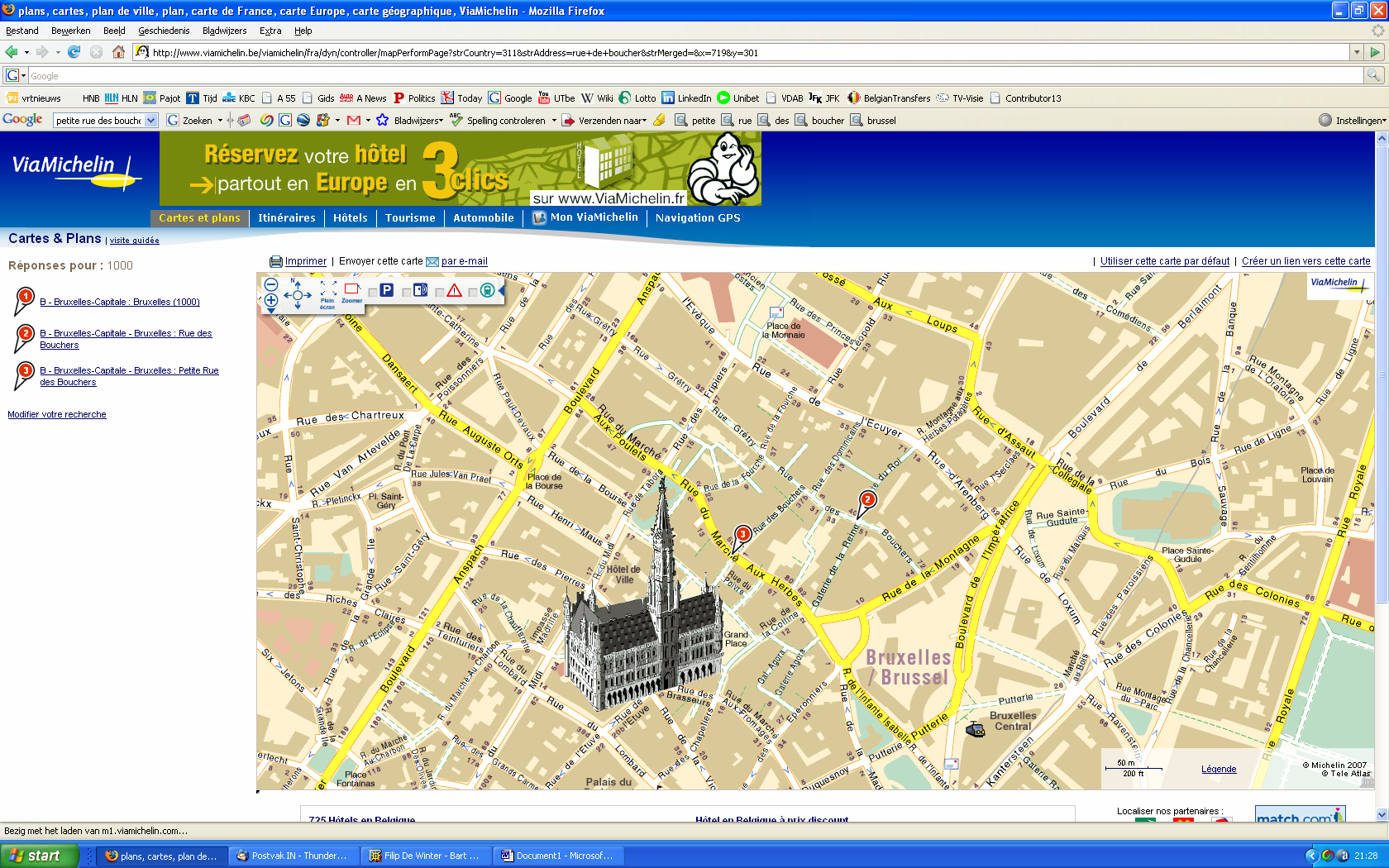This screenshot has width=1389, height=868.
Task: Open the Google Toolbar Bladwijzers dropdown
Action: click(418, 121)
